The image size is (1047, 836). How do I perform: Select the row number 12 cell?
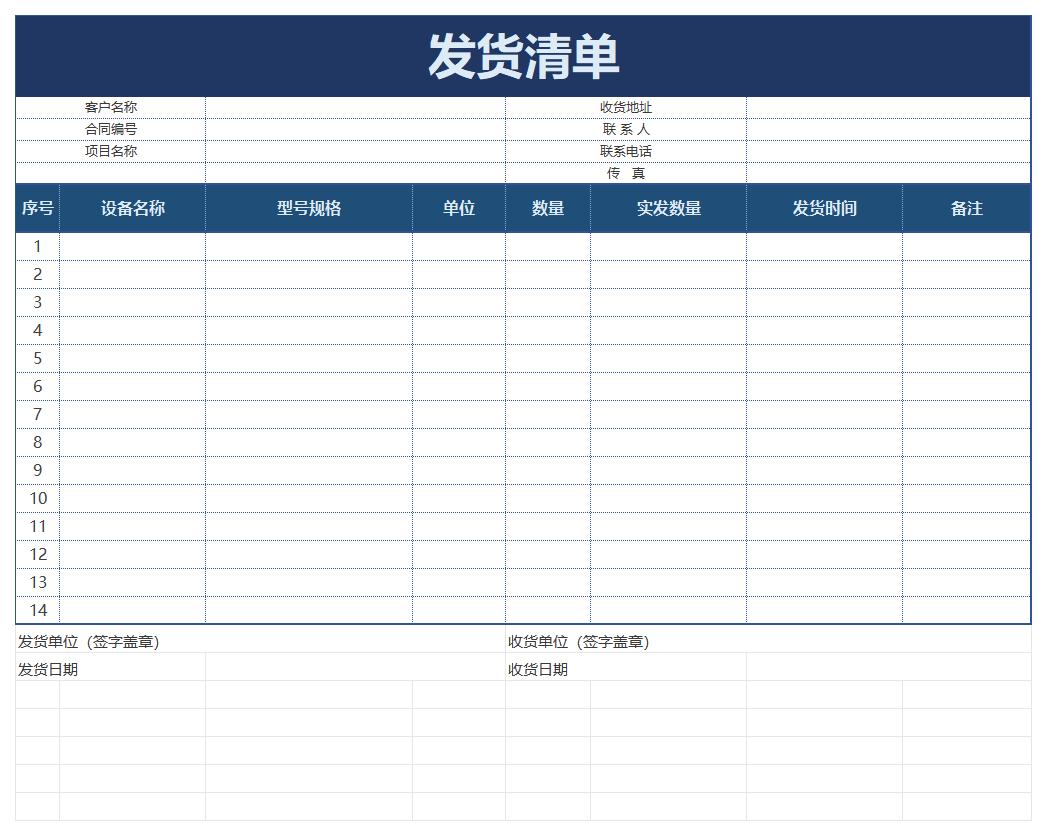click(x=37, y=555)
